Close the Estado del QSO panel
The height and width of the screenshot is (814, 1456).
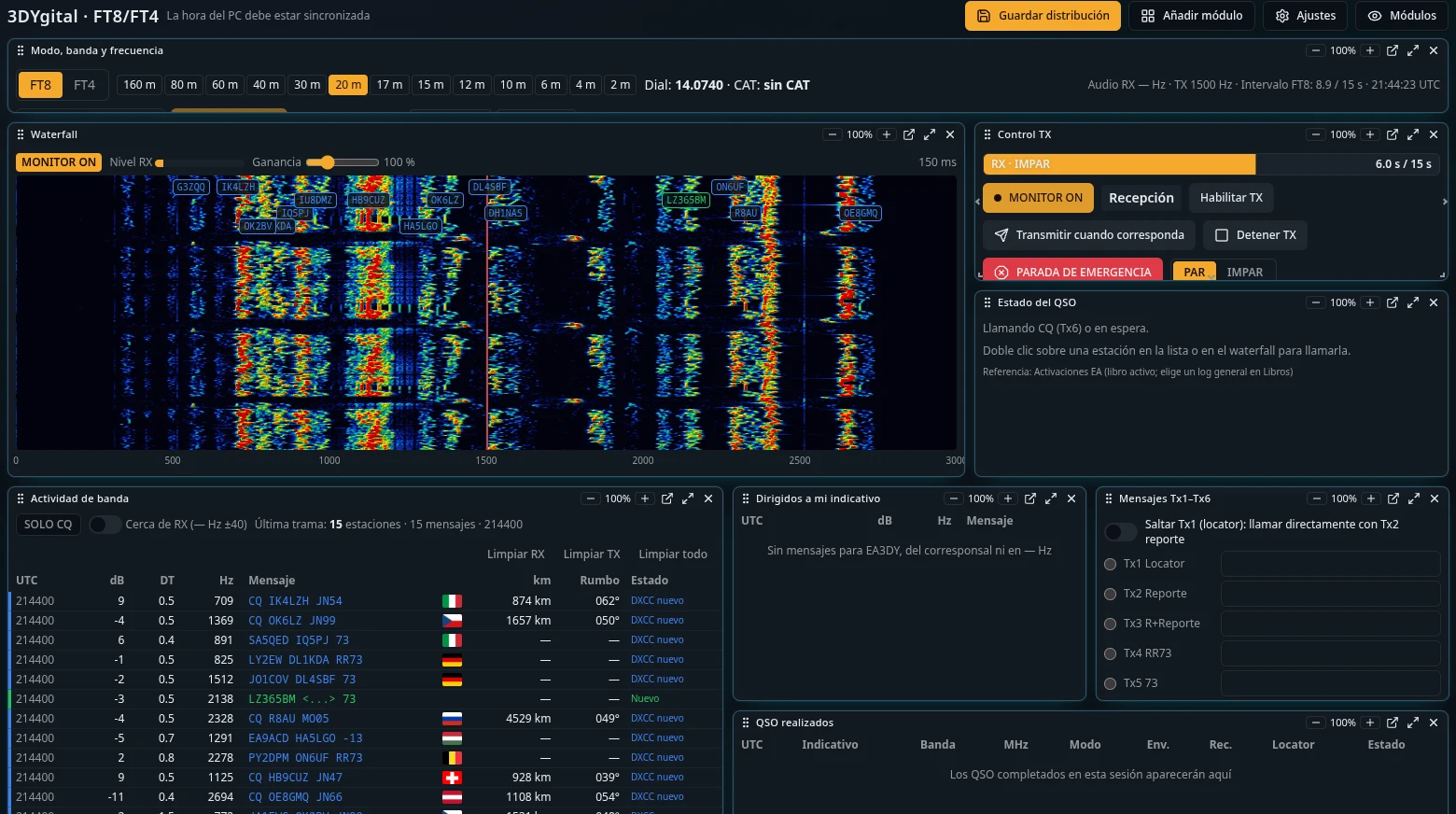coord(1434,302)
